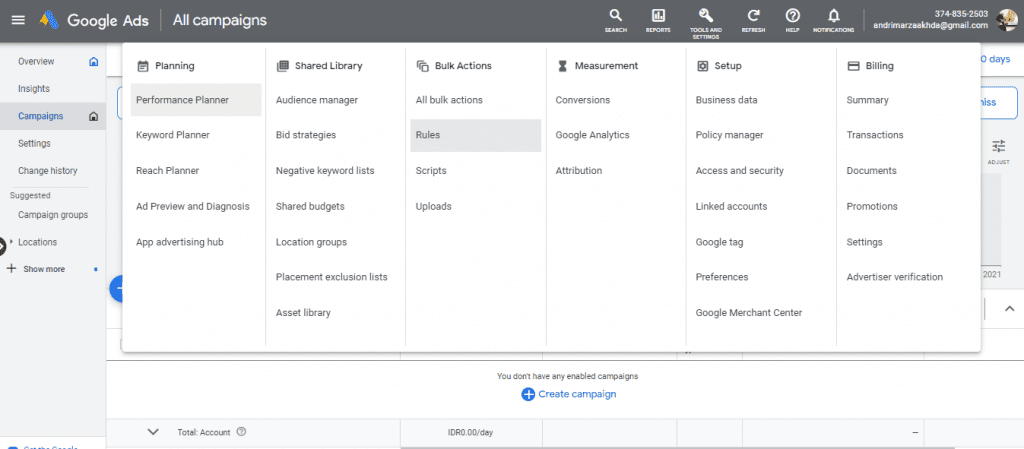Image resolution: width=1024 pixels, height=449 pixels.
Task: Open the hamburger main menu
Action: (x=18, y=20)
